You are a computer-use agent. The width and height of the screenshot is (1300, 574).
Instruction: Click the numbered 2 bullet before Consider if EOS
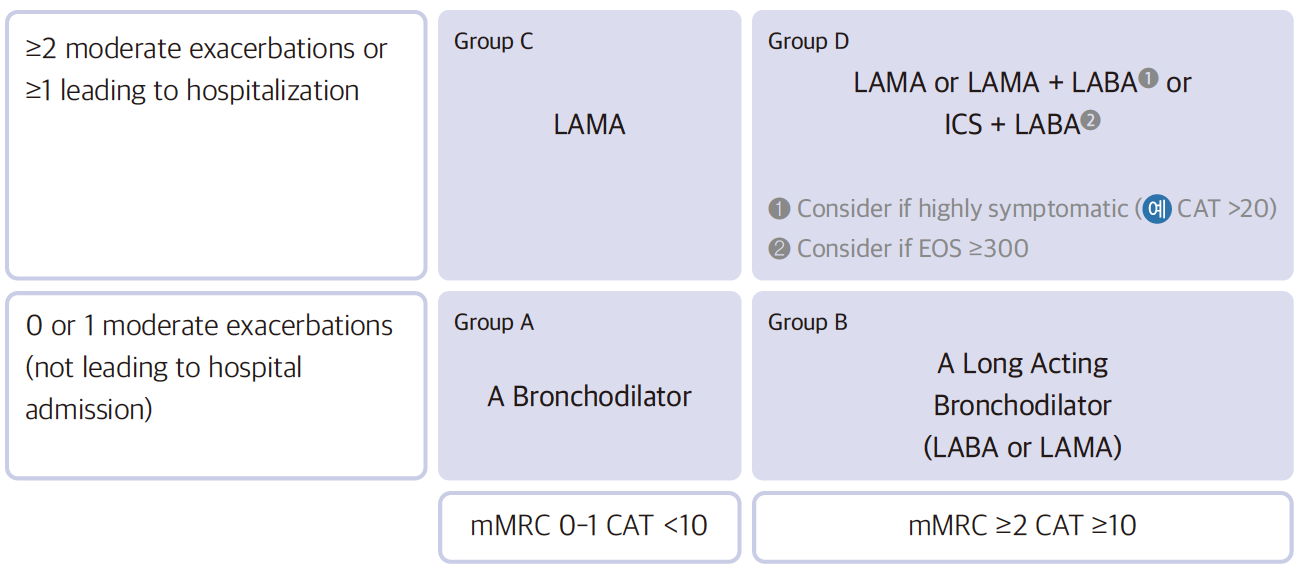tap(779, 249)
